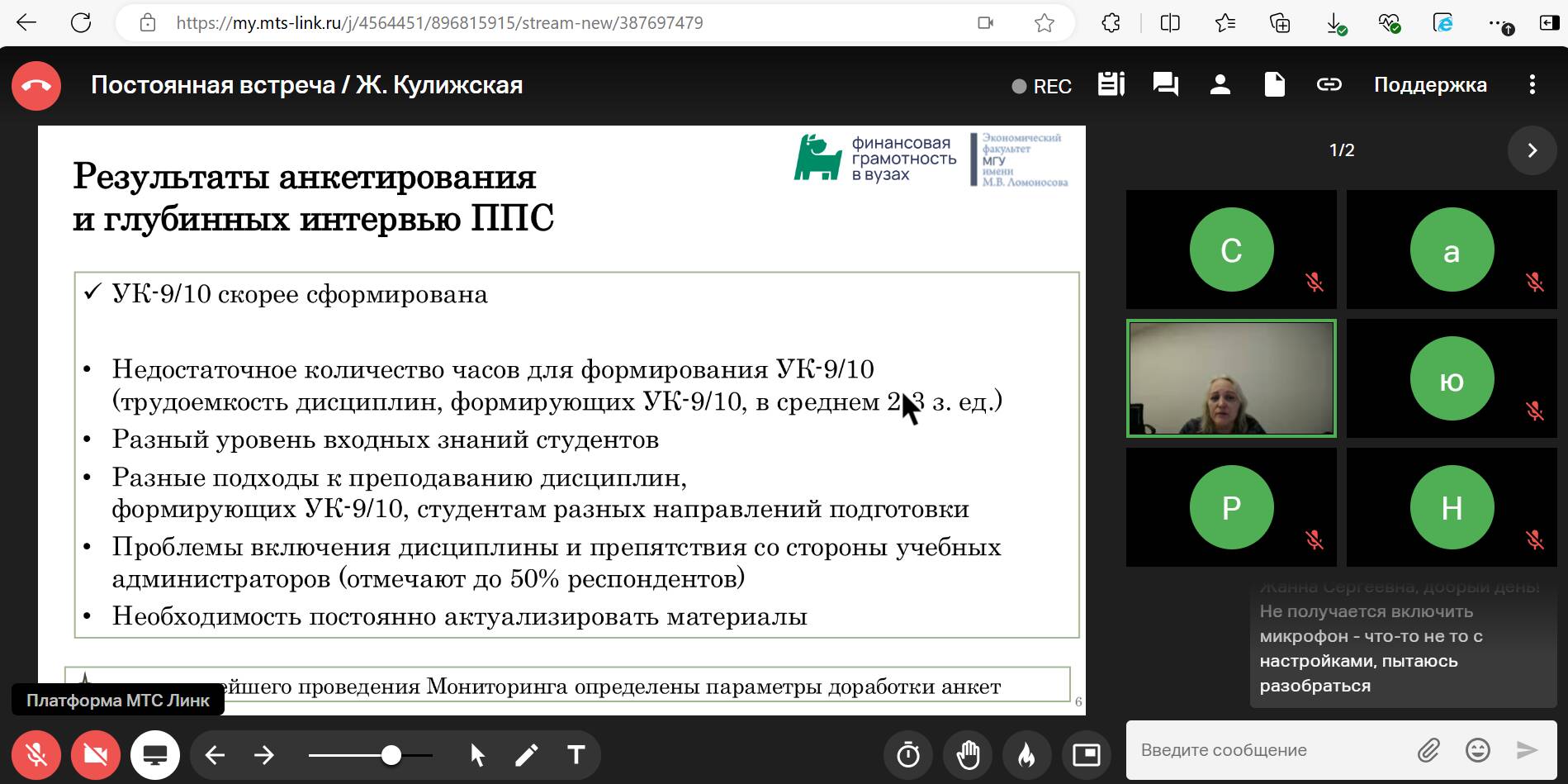Open the three-dot meeting menu

(1532, 84)
